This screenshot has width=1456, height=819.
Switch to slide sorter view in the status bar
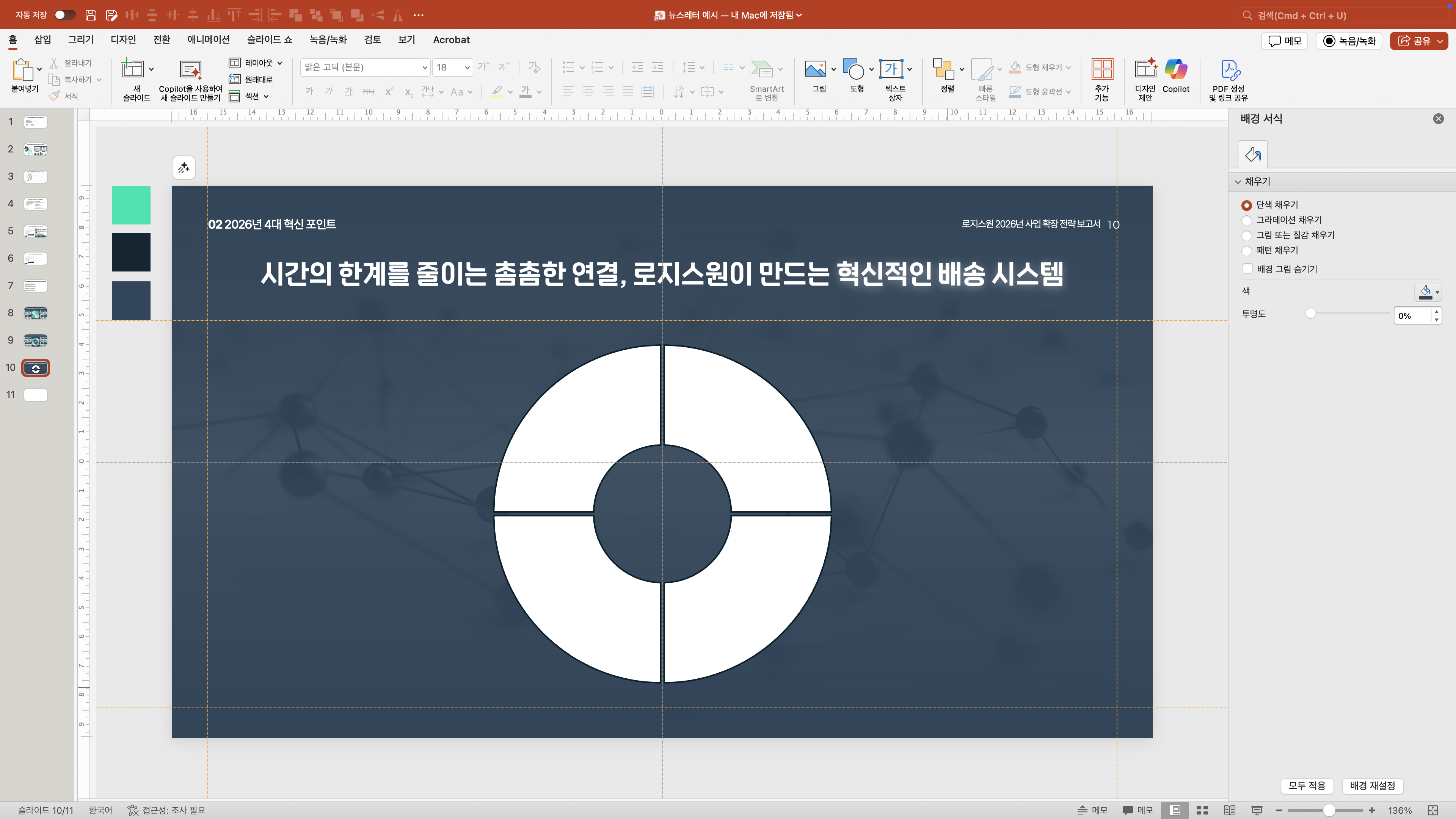(x=1202, y=811)
